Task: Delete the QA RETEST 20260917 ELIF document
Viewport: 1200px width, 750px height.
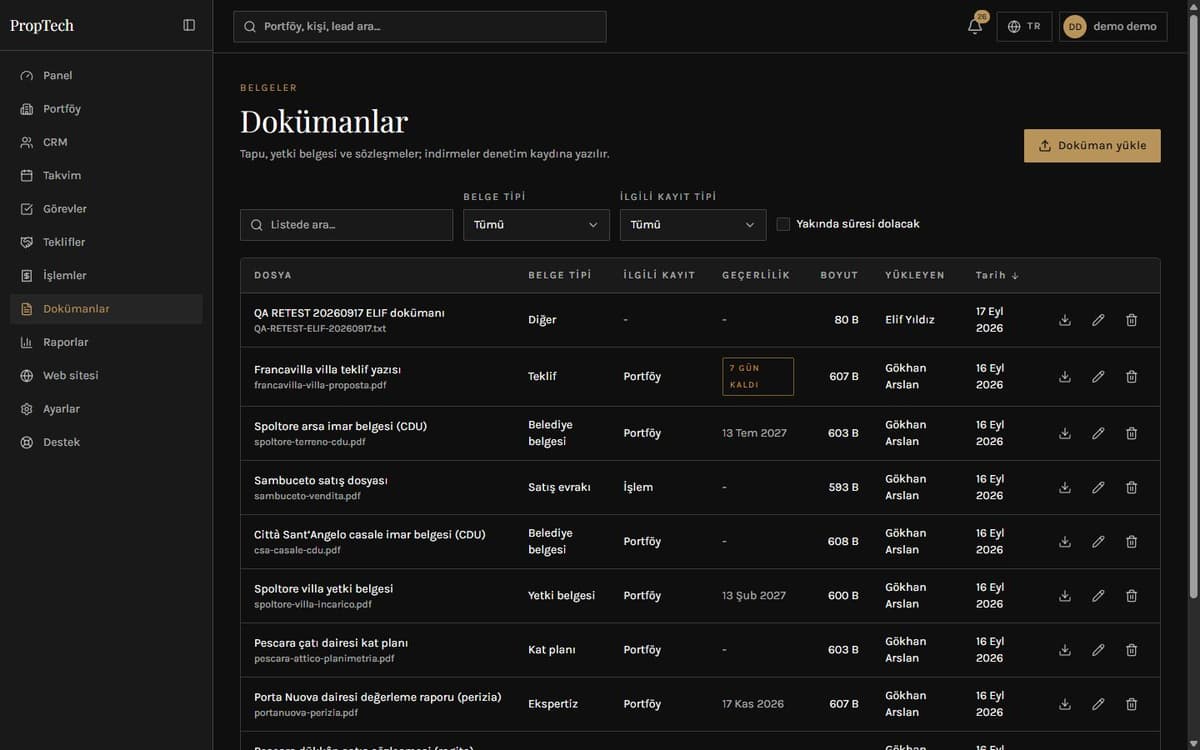Action: point(1131,320)
